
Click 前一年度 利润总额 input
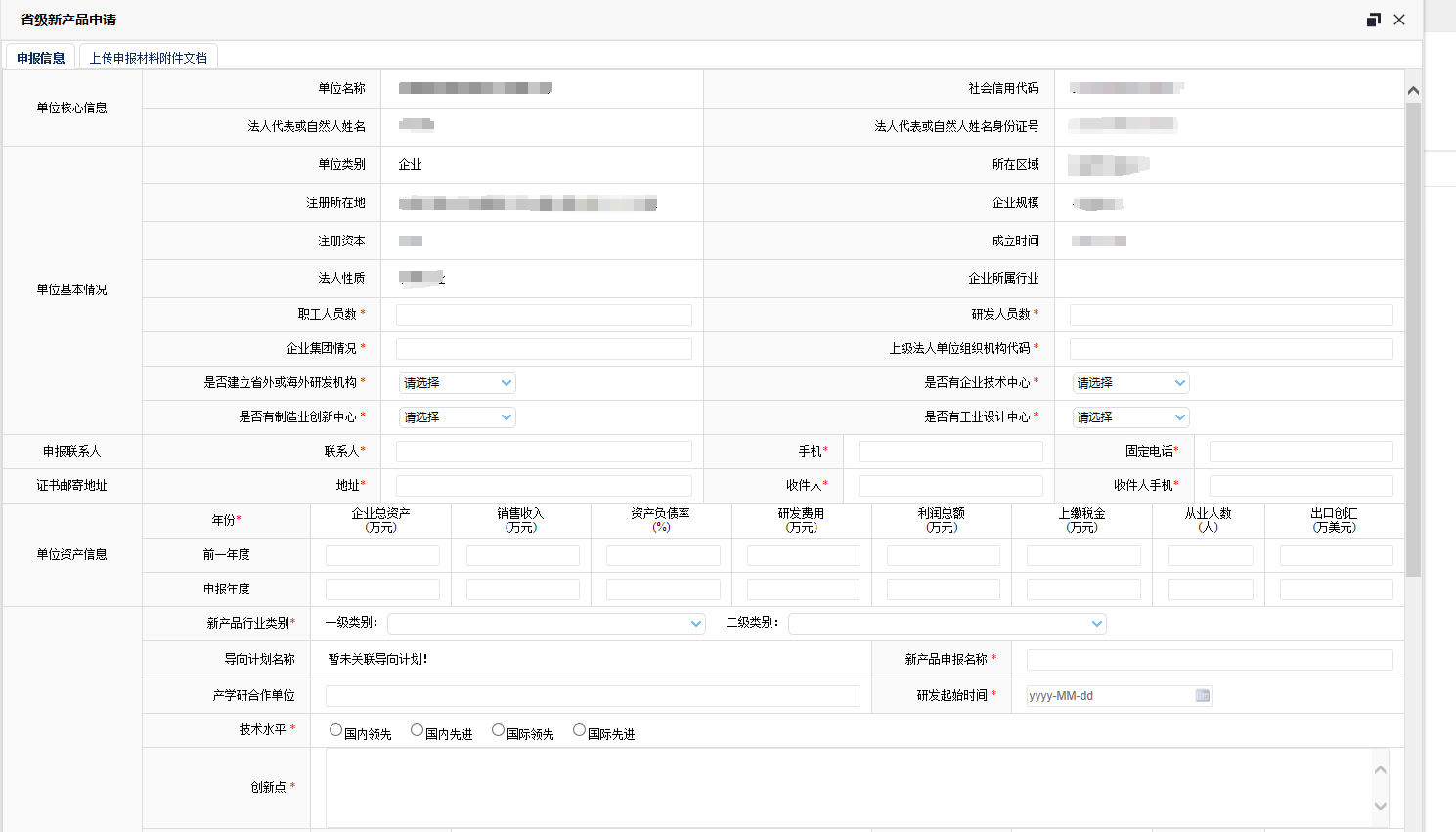coord(944,555)
